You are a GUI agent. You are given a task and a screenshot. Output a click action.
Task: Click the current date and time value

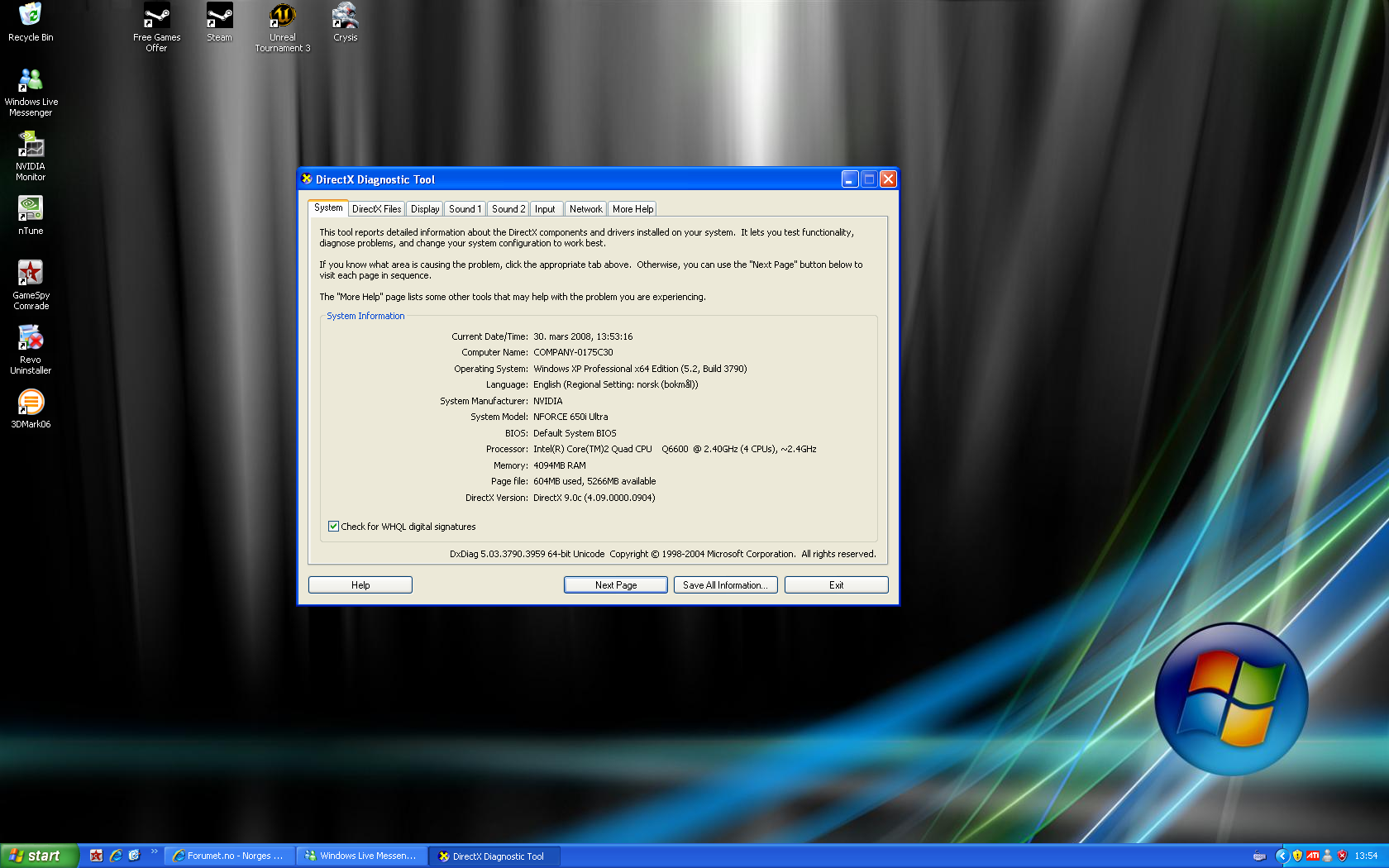click(583, 336)
